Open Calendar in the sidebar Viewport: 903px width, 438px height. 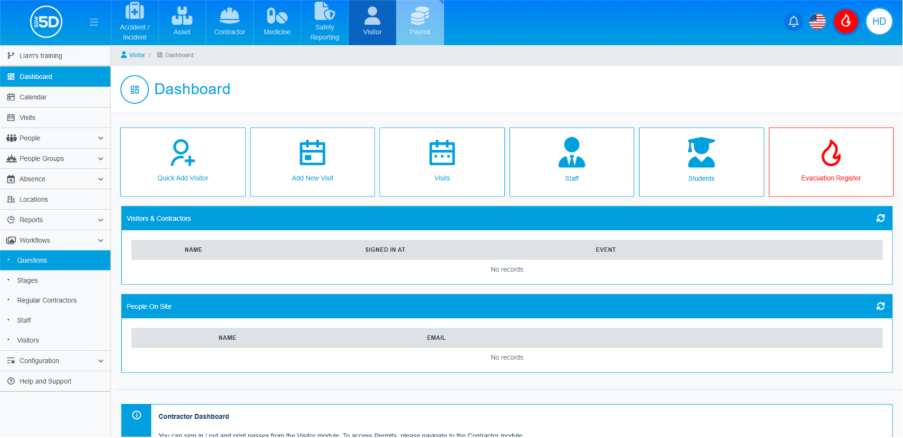[33, 97]
